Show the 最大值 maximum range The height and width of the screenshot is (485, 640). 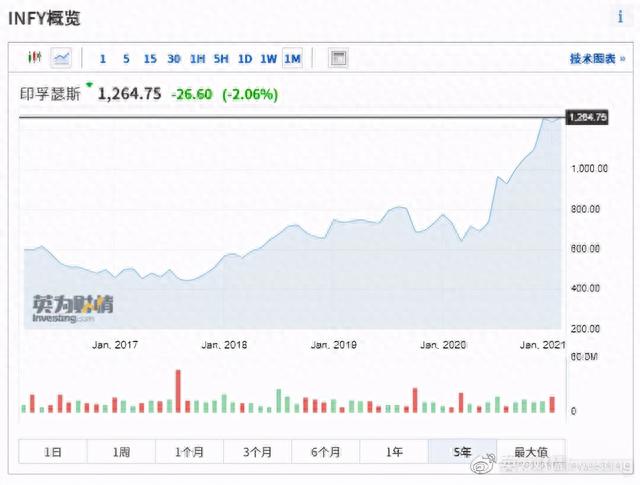(530, 452)
